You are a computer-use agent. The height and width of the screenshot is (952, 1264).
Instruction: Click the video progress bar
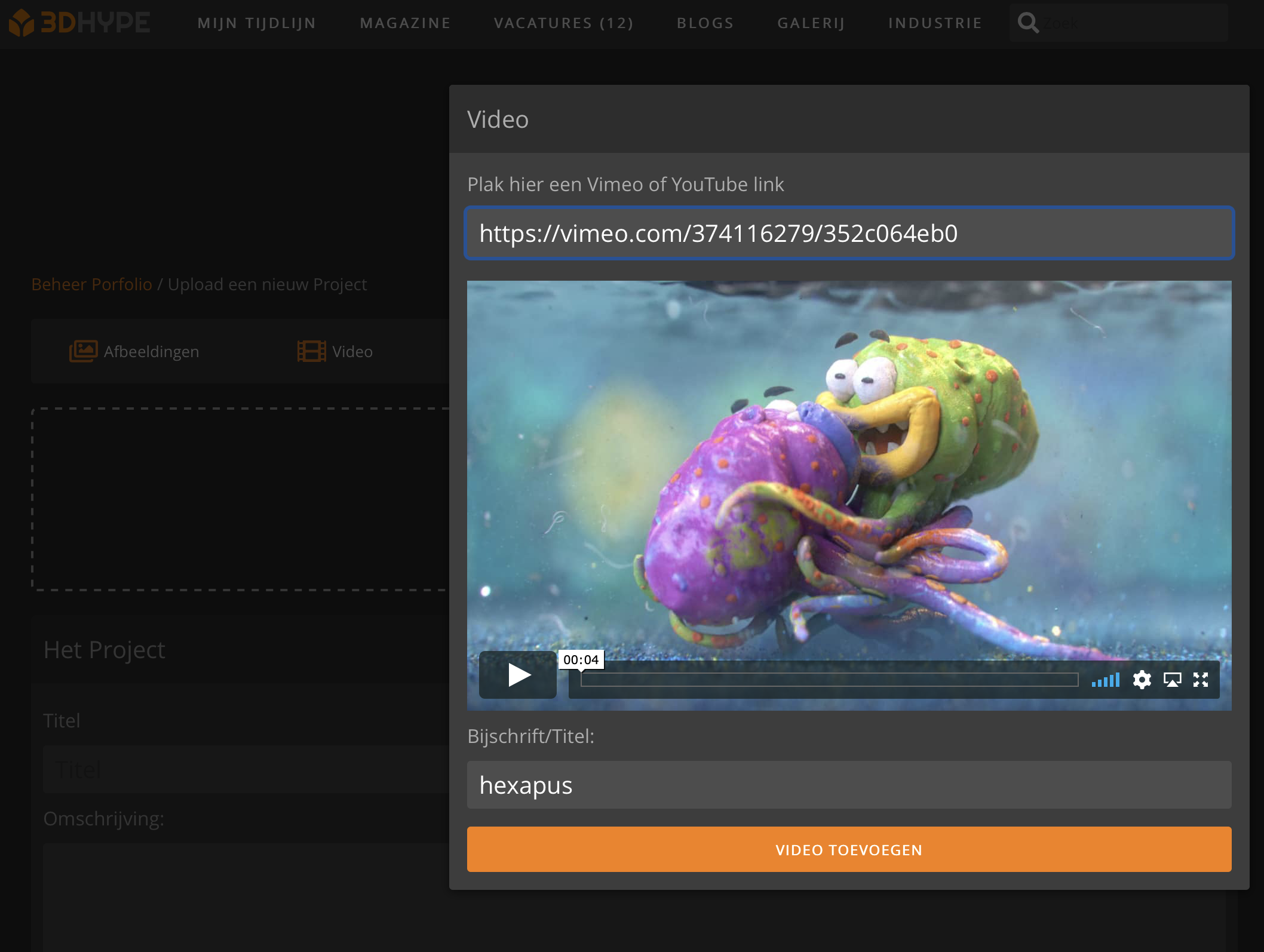(x=829, y=680)
